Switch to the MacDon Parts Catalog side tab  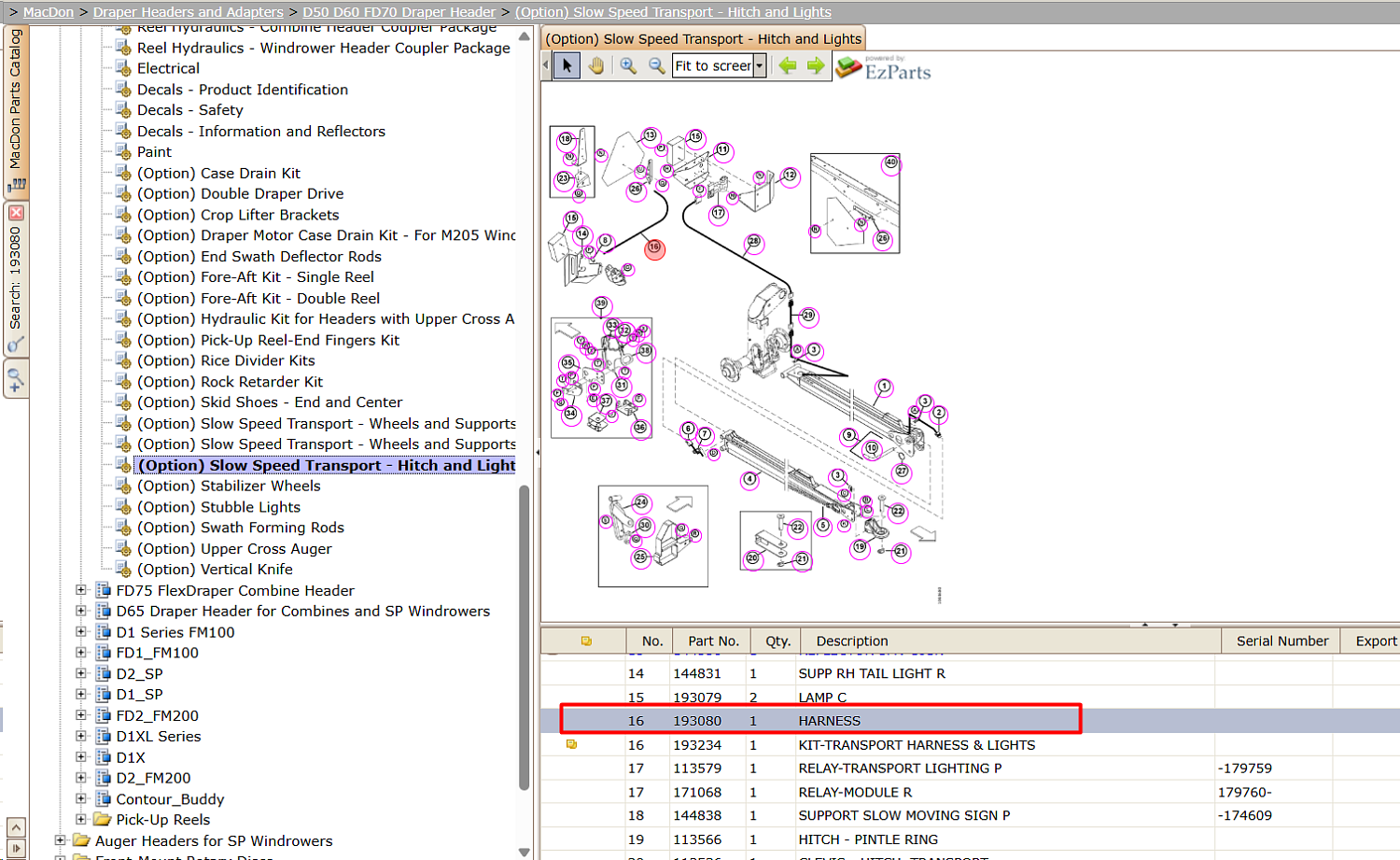16,110
